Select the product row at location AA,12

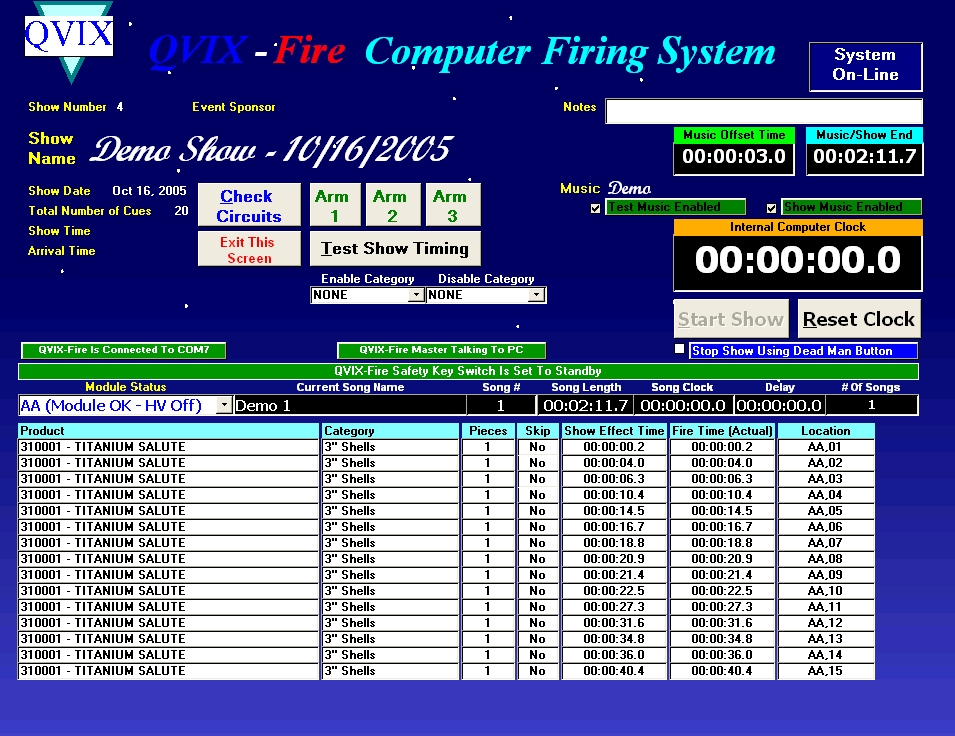[169, 623]
